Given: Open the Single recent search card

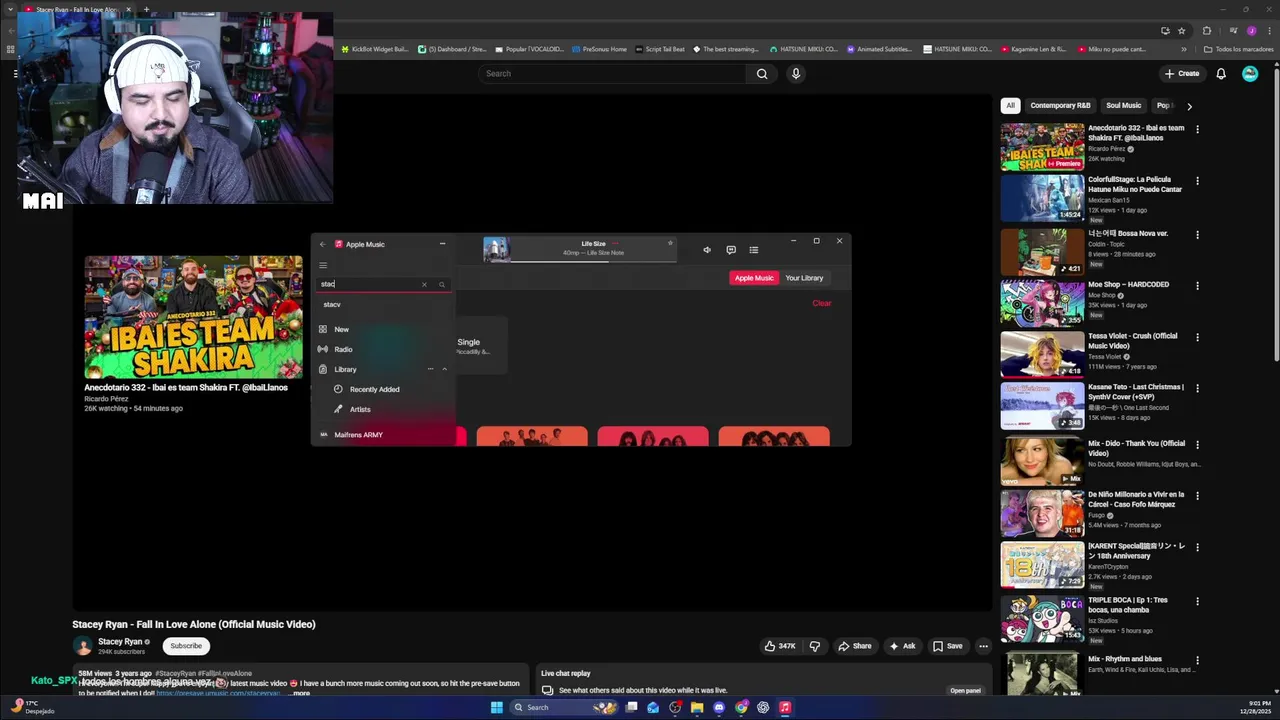Looking at the screenshot, I should pyautogui.click(x=481, y=345).
